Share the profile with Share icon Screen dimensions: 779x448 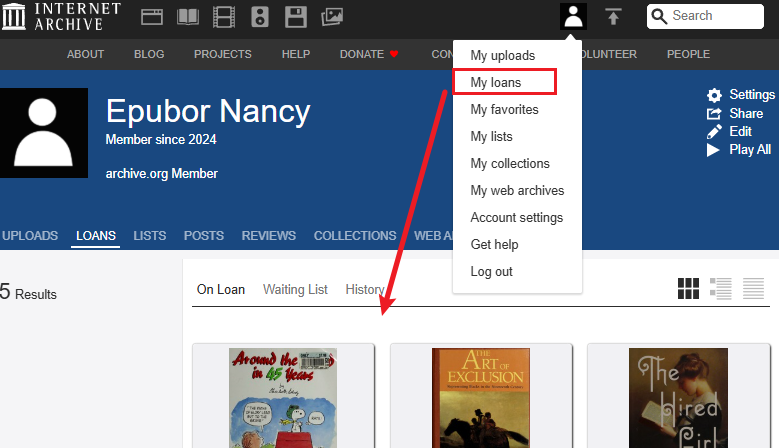(x=714, y=114)
